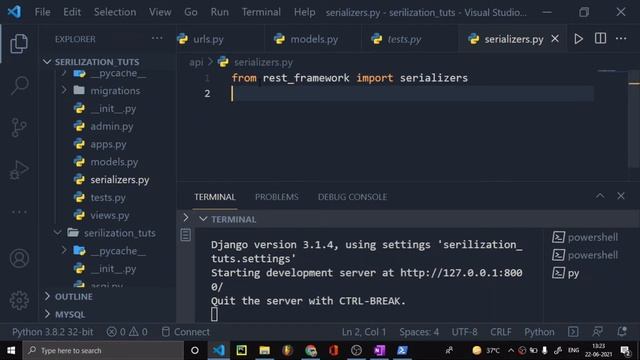Open the Manage gear menu
Viewport: 640px width, 360px height.
click(x=19, y=300)
